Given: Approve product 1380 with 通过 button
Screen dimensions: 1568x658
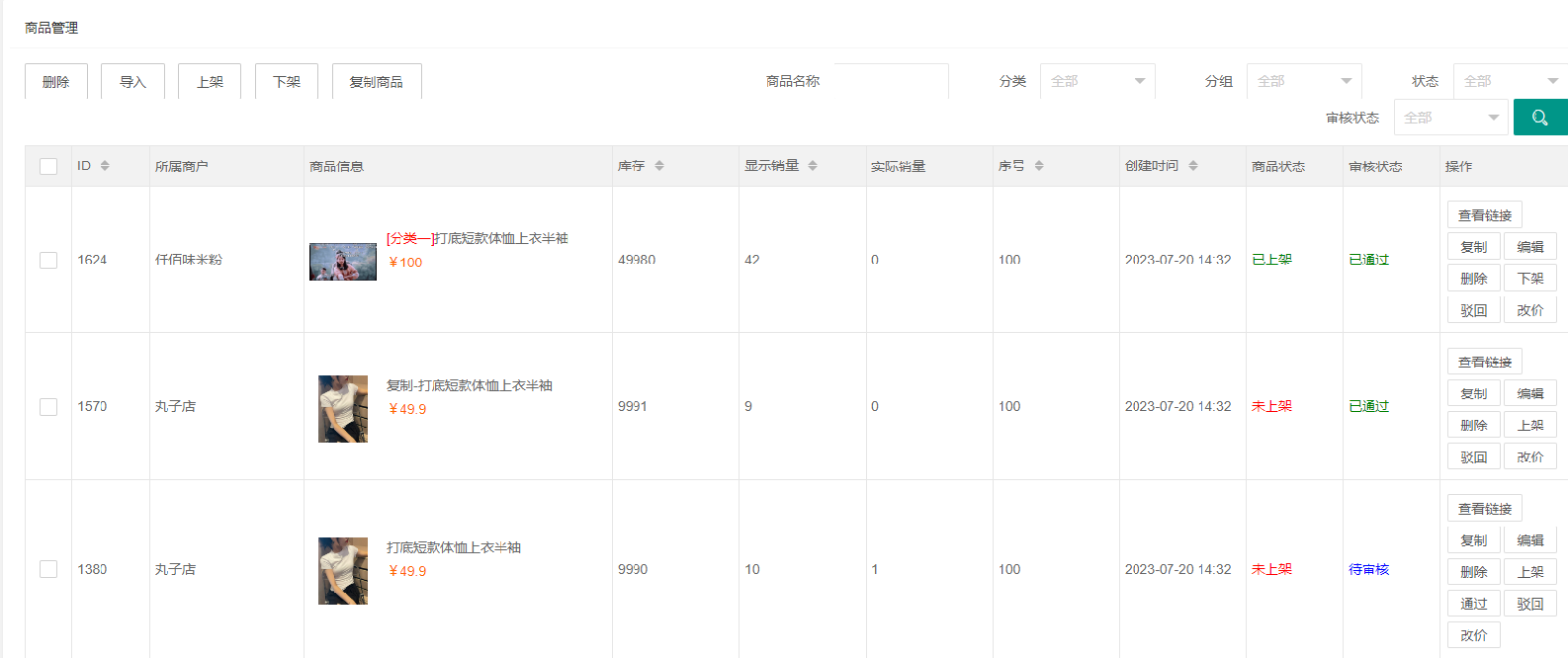Looking at the screenshot, I should [x=1473, y=604].
